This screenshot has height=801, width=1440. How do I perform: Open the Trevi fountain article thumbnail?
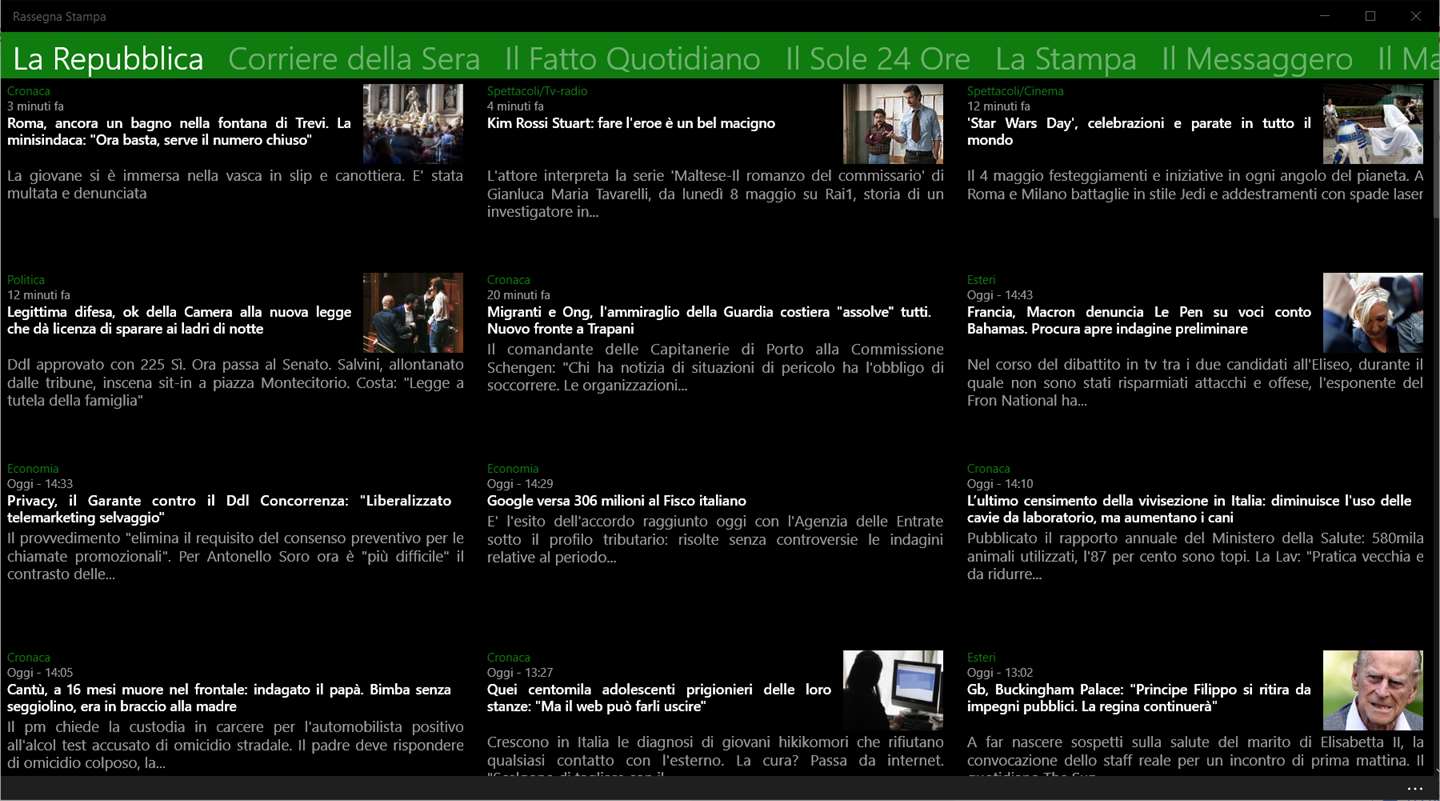click(413, 124)
